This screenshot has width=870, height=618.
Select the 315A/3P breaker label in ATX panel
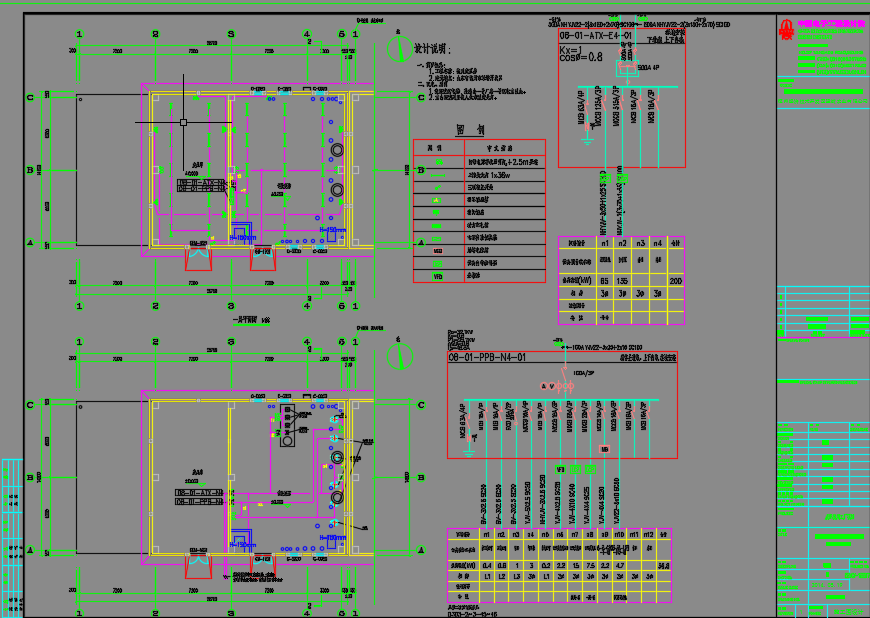615,105
